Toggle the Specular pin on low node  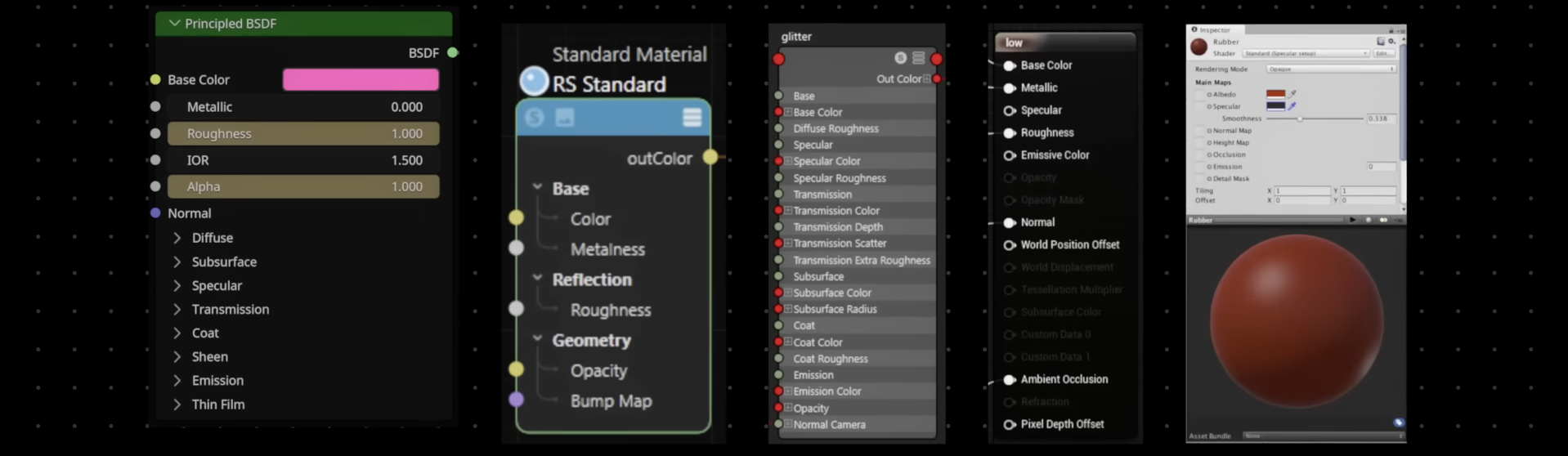(x=1010, y=110)
